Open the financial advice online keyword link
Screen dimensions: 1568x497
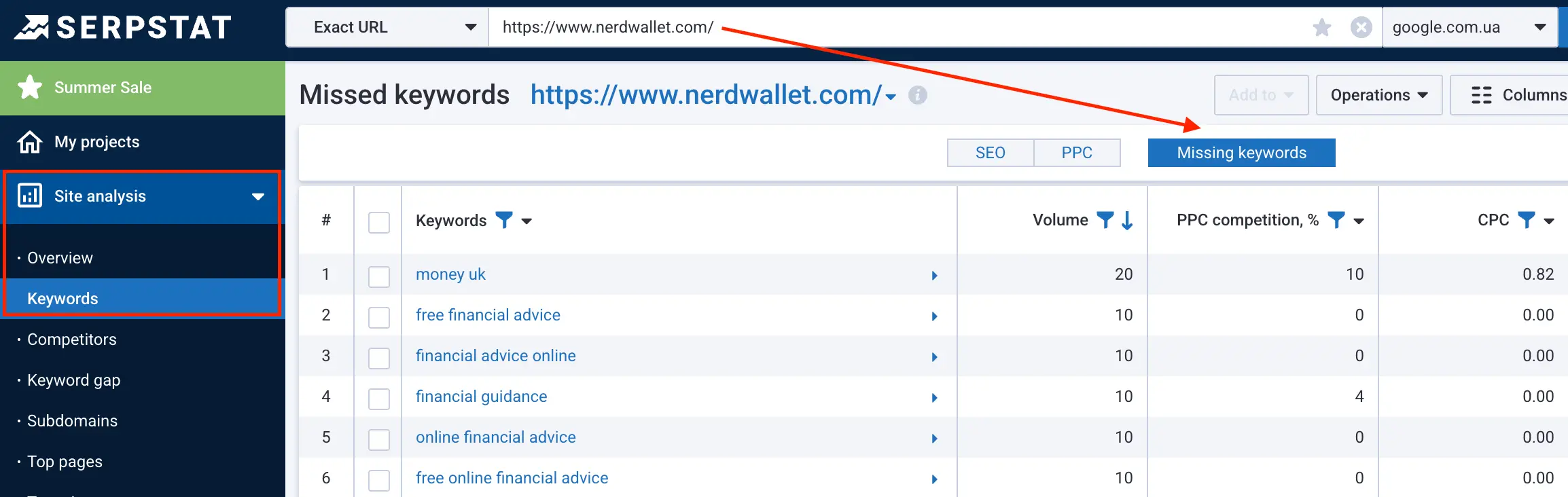(496, 356)
